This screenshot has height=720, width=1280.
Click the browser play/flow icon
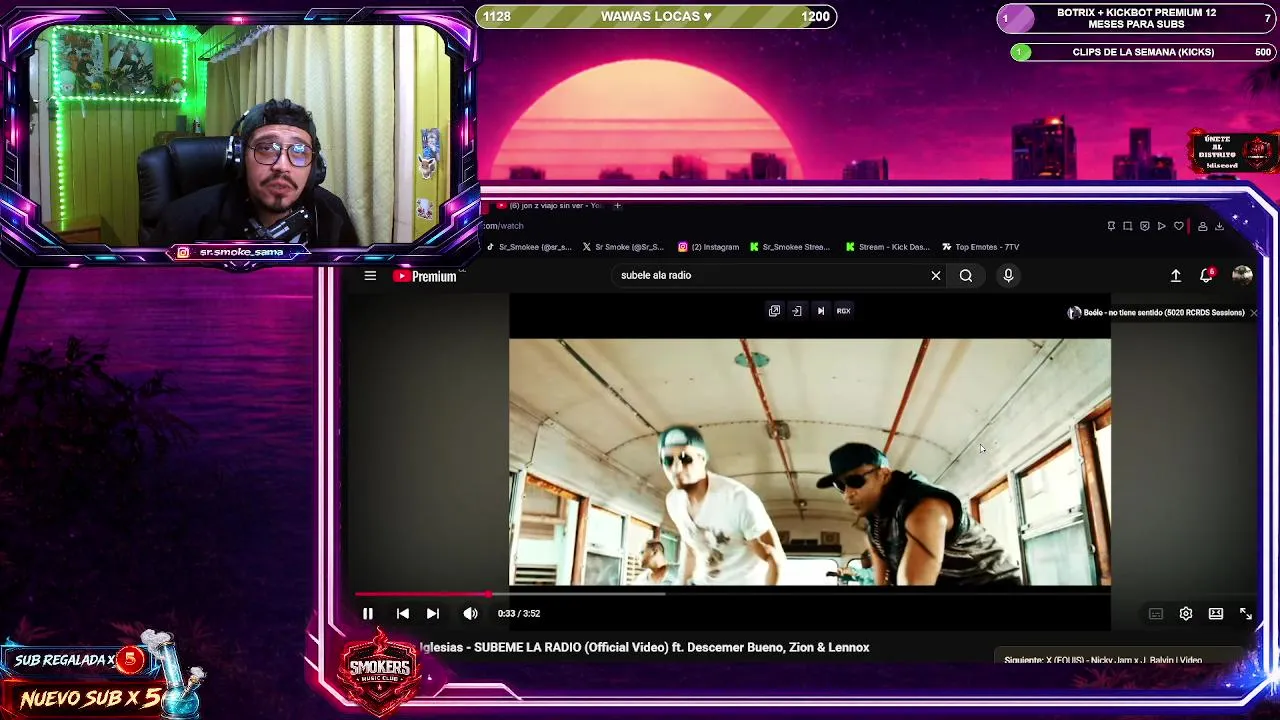tap(1162, 226)
